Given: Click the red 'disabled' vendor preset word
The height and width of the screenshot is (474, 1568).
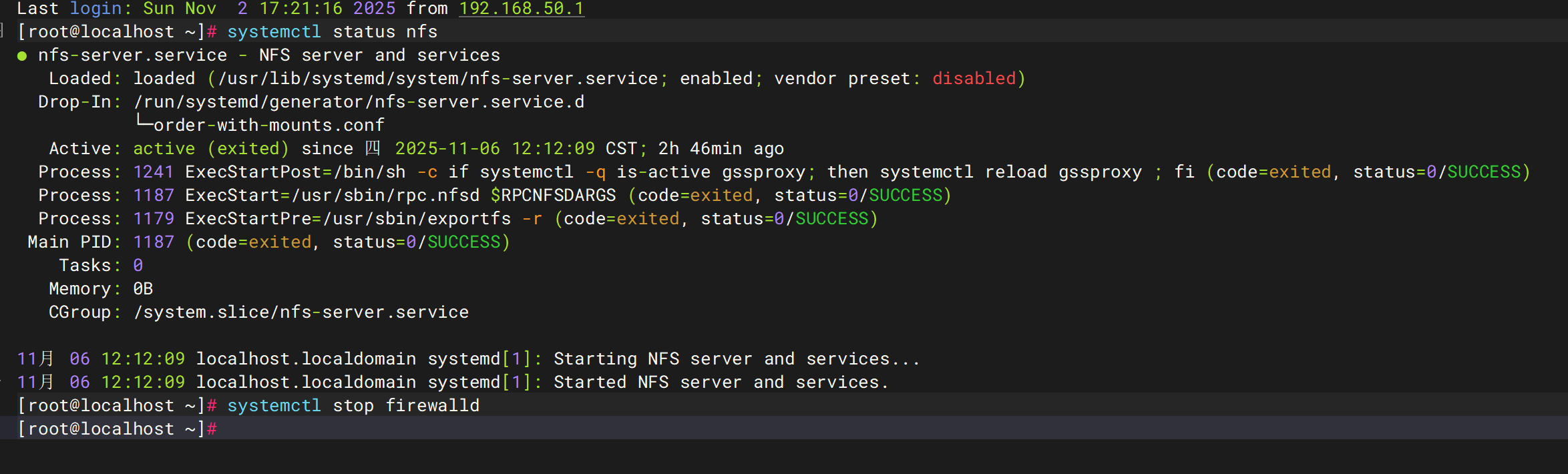Looking at the screenshot, I should tap(974, 79).
